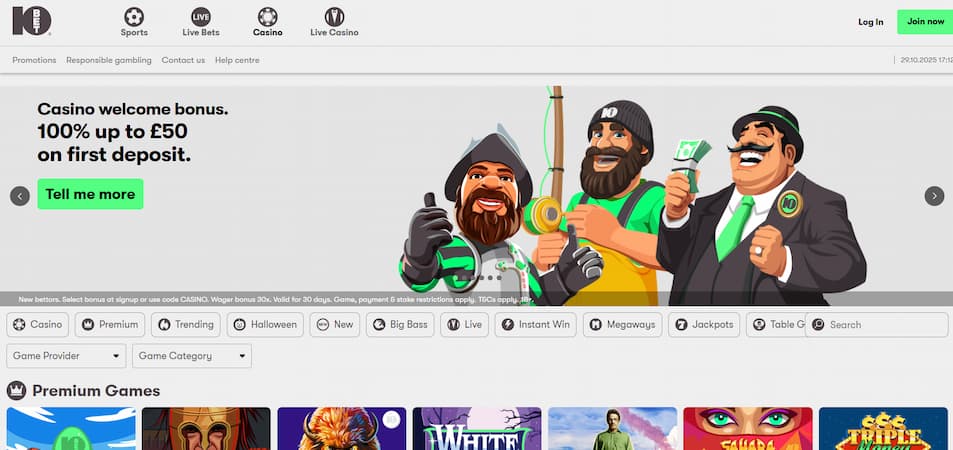Select the Big Bass games filter
Image resolution: width=953 pixels, height=450 pixels.
(x=401, y=325)
